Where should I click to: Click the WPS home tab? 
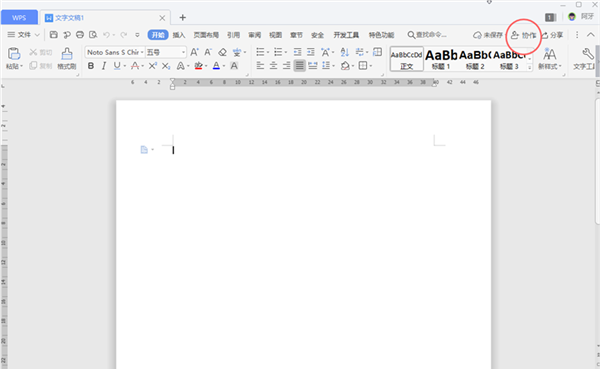pos(19,18)
